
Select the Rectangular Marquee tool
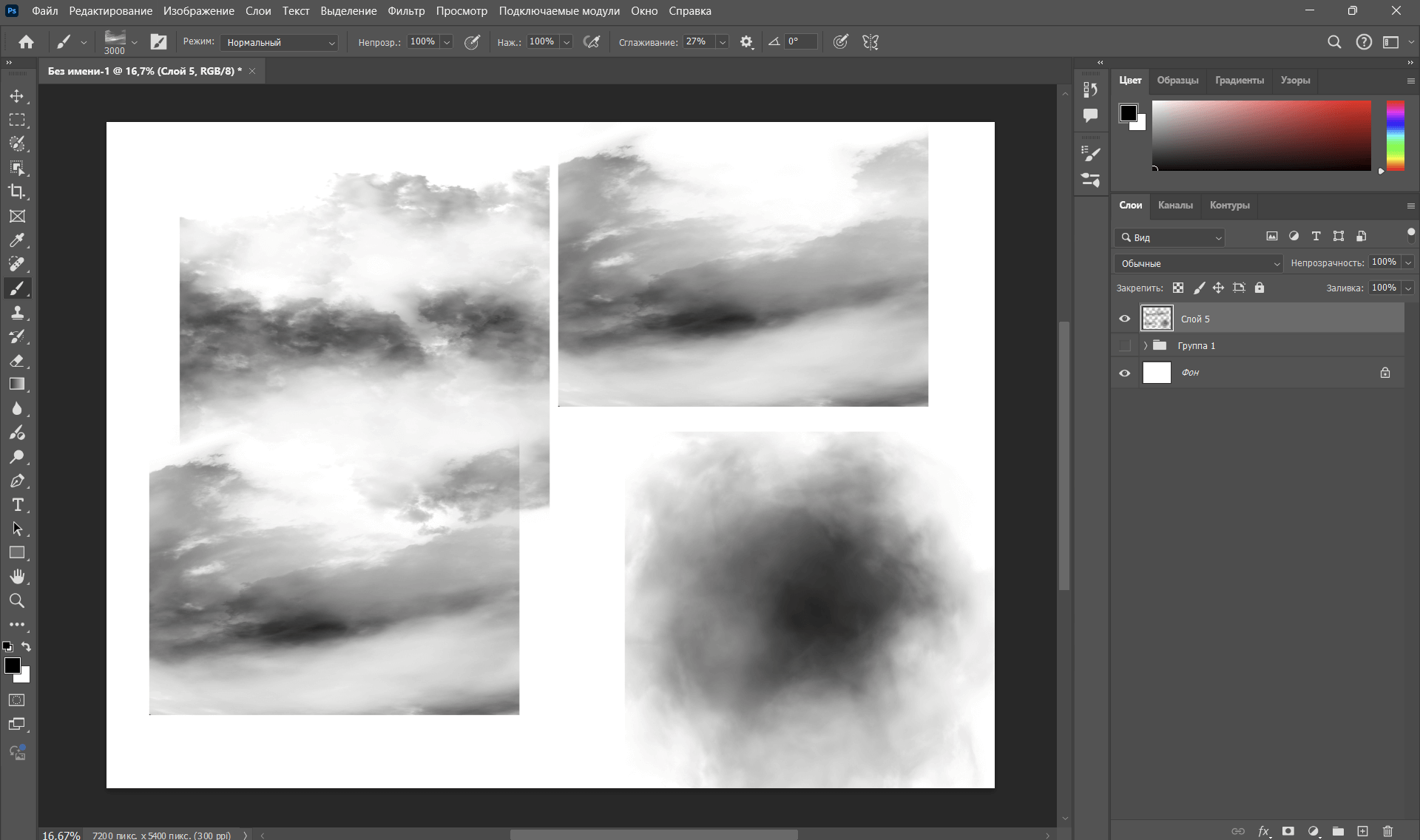pyautogui.click(x=17, y=120)
